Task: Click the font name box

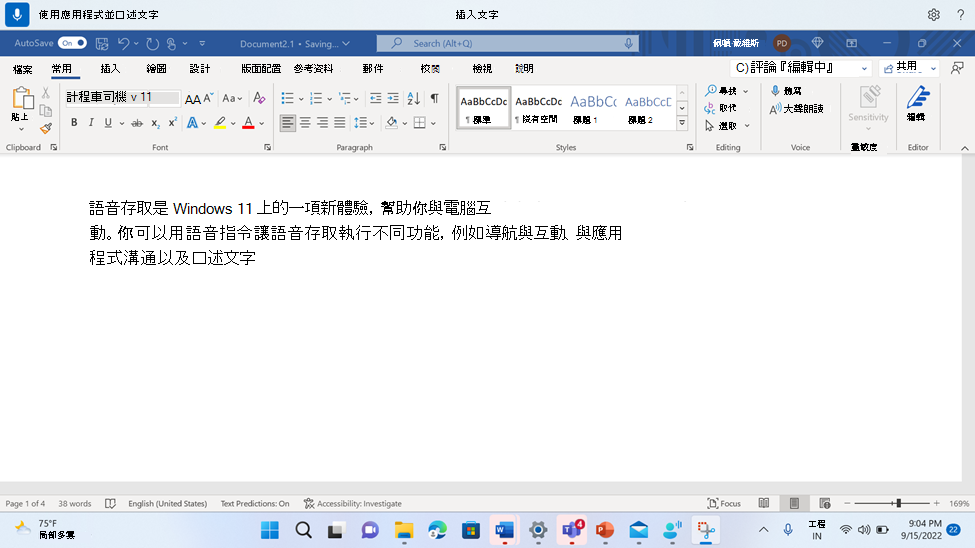Action: (x=122, y=97)
